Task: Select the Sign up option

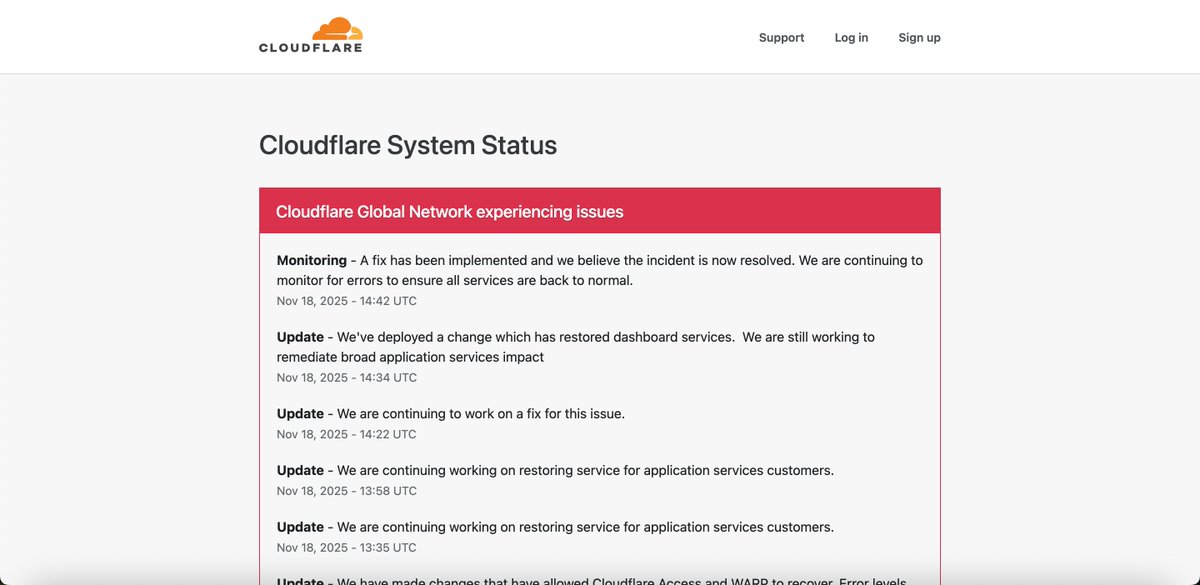Action: pos(918,37)
